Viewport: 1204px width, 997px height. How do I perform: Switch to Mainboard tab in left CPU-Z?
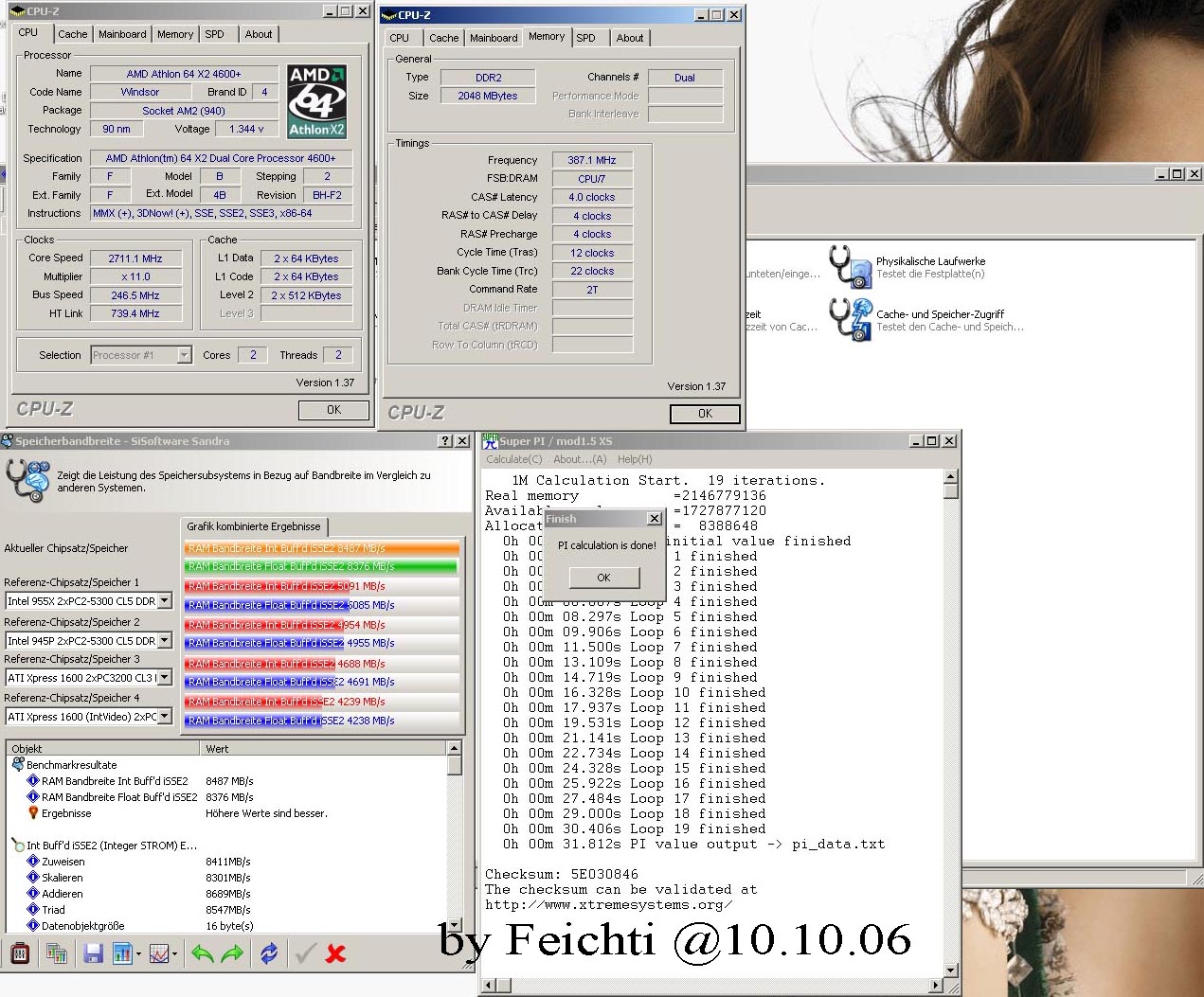(x=123, y=34)
